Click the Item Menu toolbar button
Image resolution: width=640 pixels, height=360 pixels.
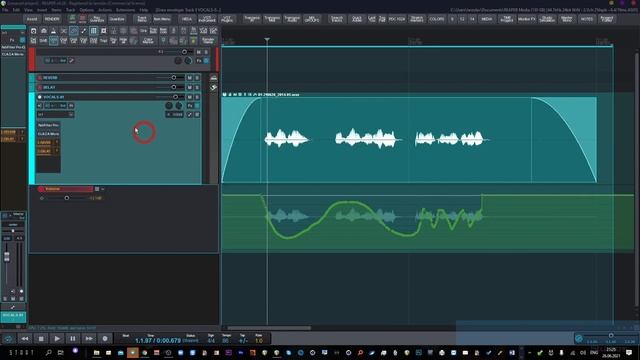(162, 19)
